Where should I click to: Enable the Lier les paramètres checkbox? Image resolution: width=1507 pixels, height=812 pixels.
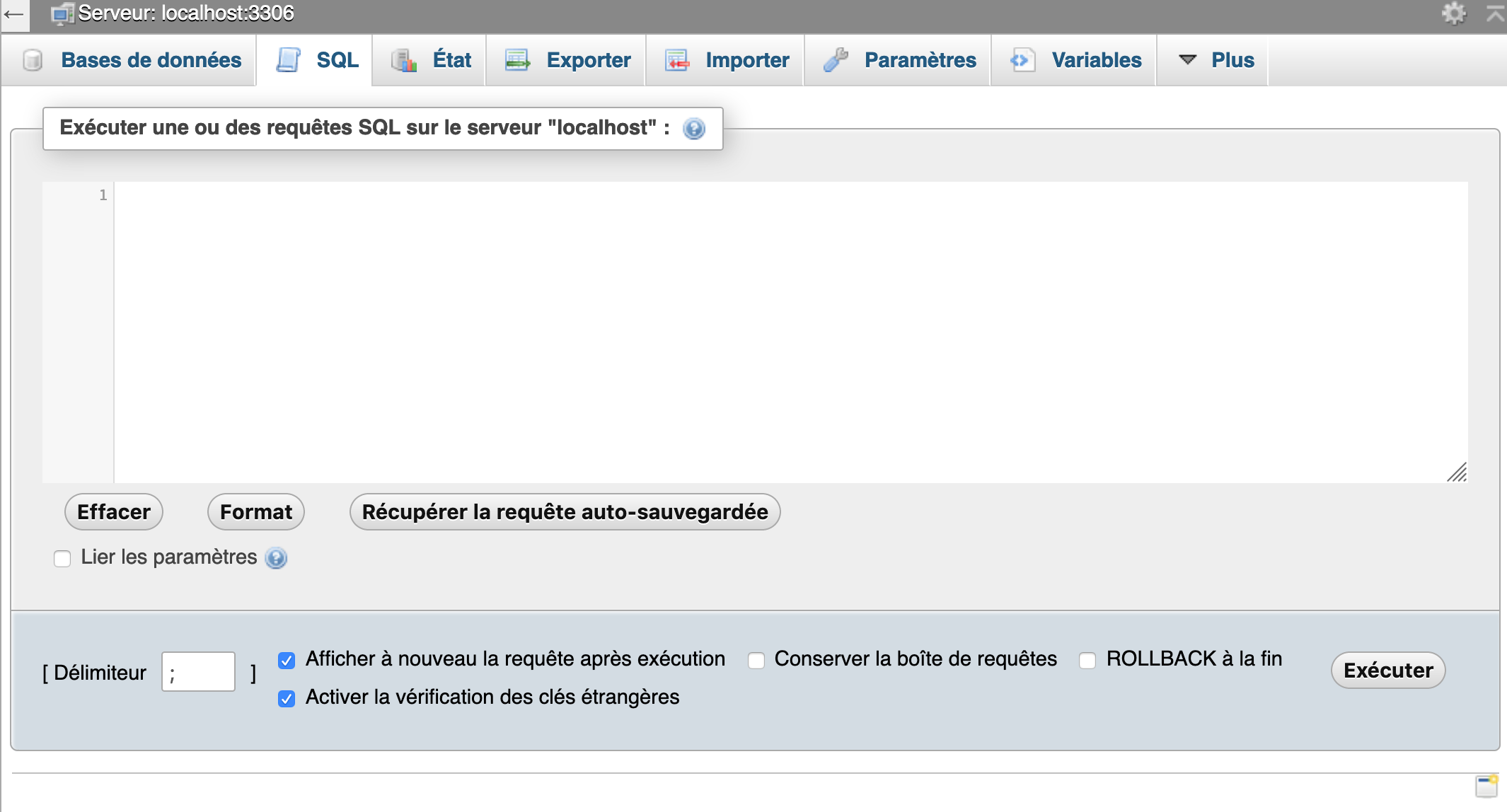point(62,559)
